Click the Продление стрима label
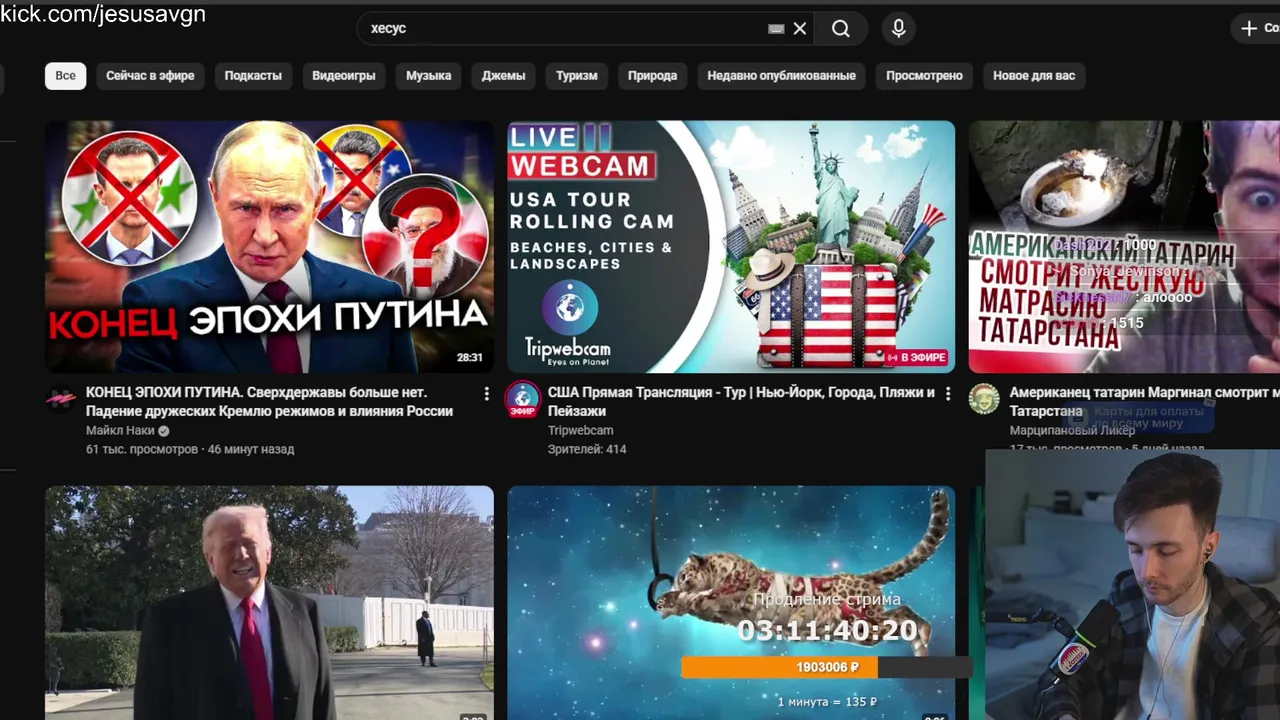This screenshot has height=720, width=1280. (827, 599)
